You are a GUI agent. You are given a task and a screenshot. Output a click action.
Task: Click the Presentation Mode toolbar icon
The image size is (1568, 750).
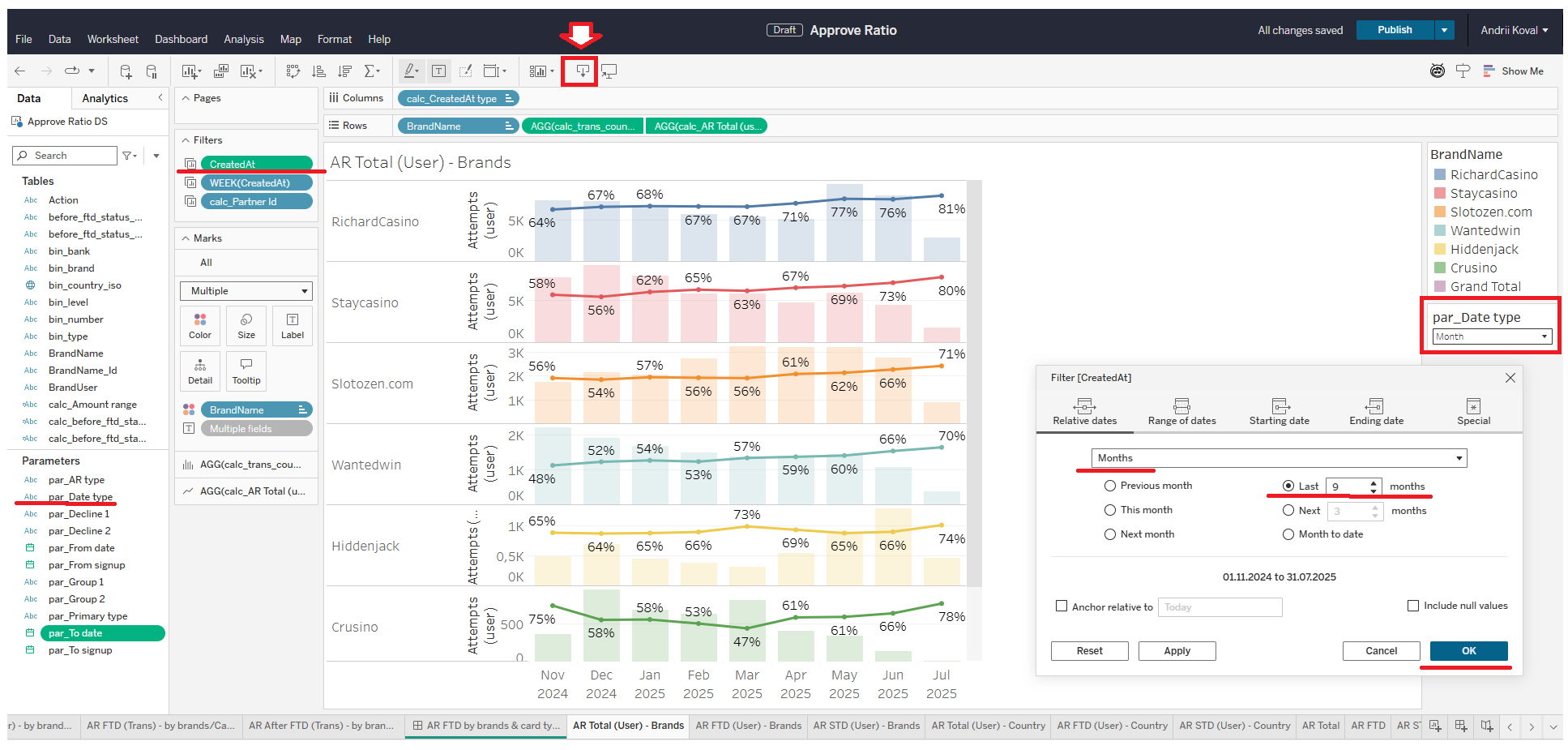[609, 71]
